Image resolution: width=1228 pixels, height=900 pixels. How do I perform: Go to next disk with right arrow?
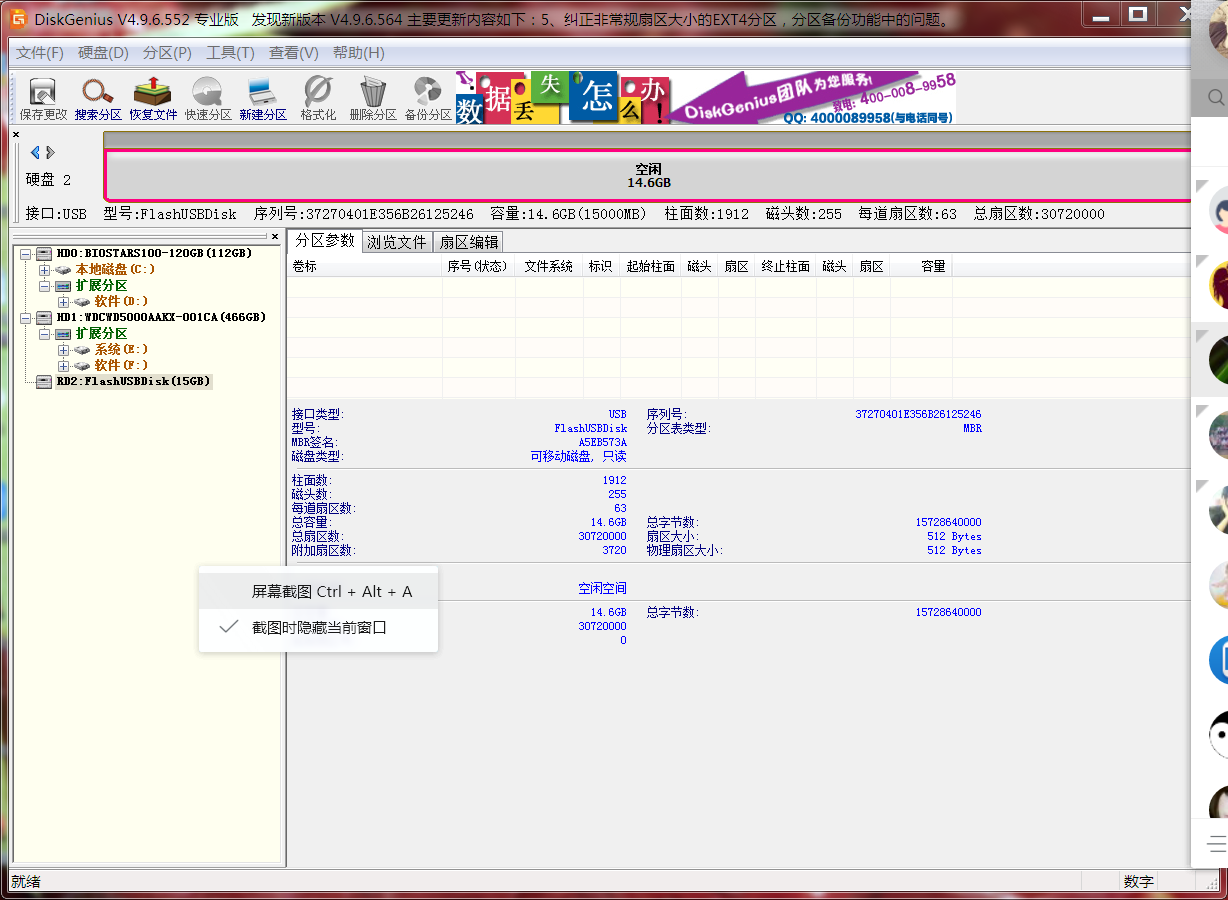51,152
